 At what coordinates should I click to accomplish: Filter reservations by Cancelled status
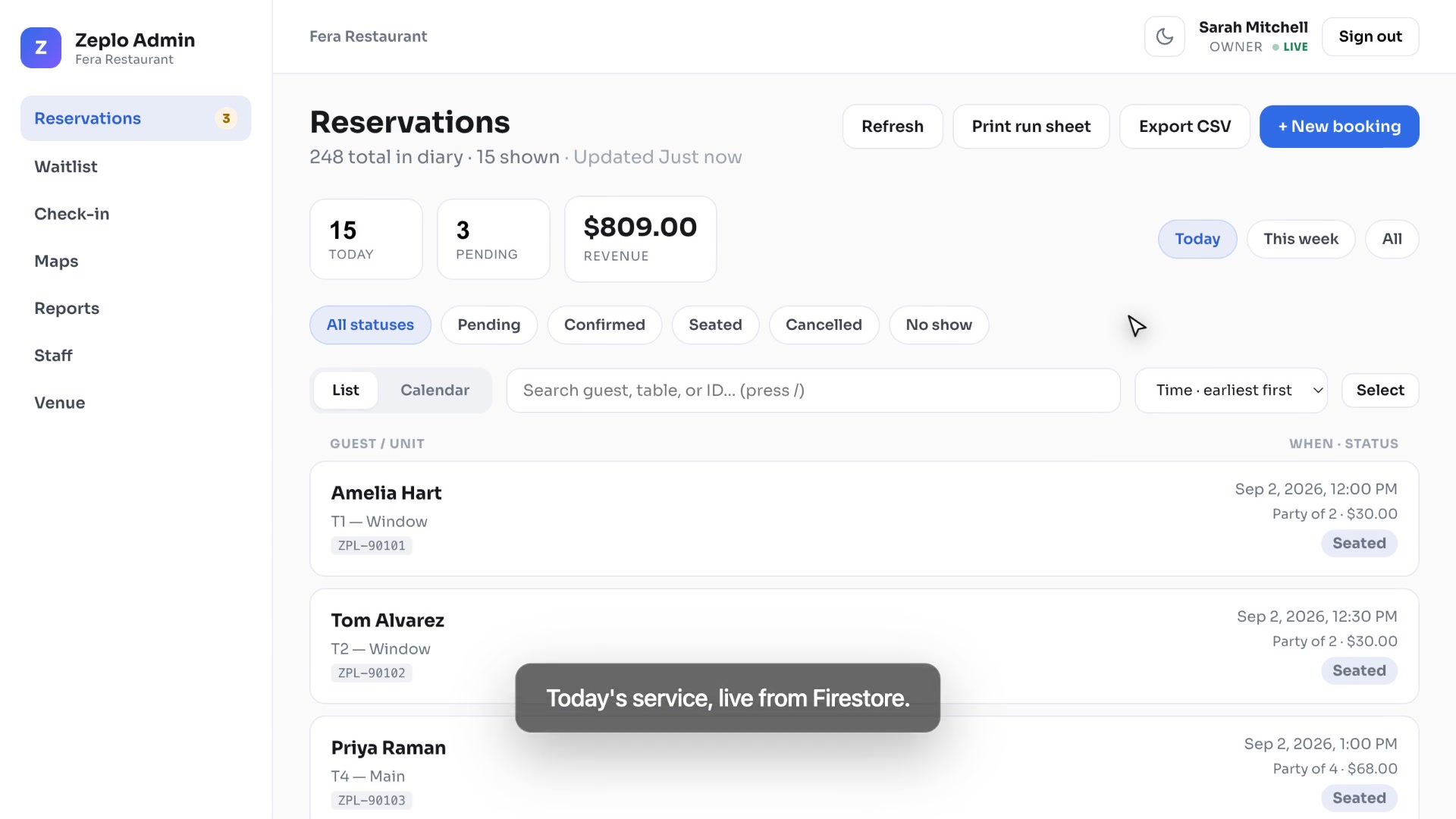[824, 325]
